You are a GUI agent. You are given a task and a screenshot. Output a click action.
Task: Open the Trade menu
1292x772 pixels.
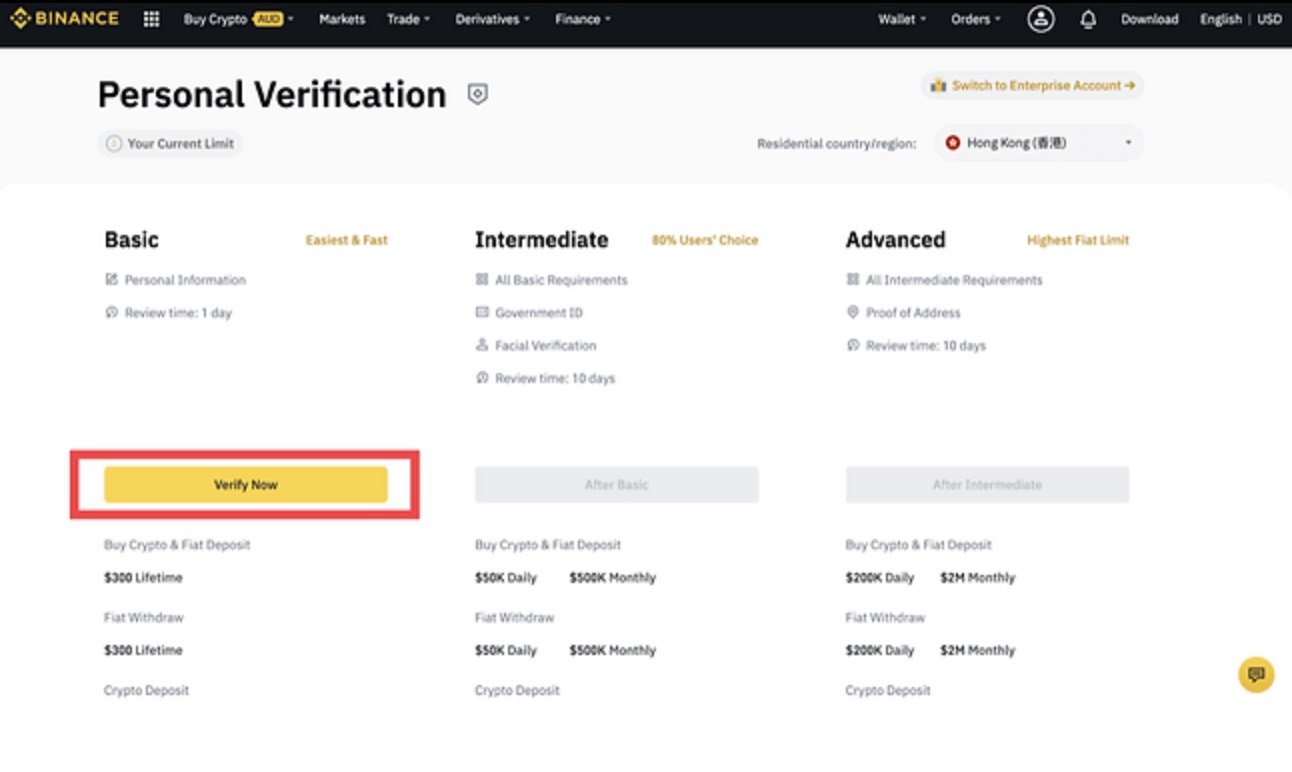[x=408, y=19]
